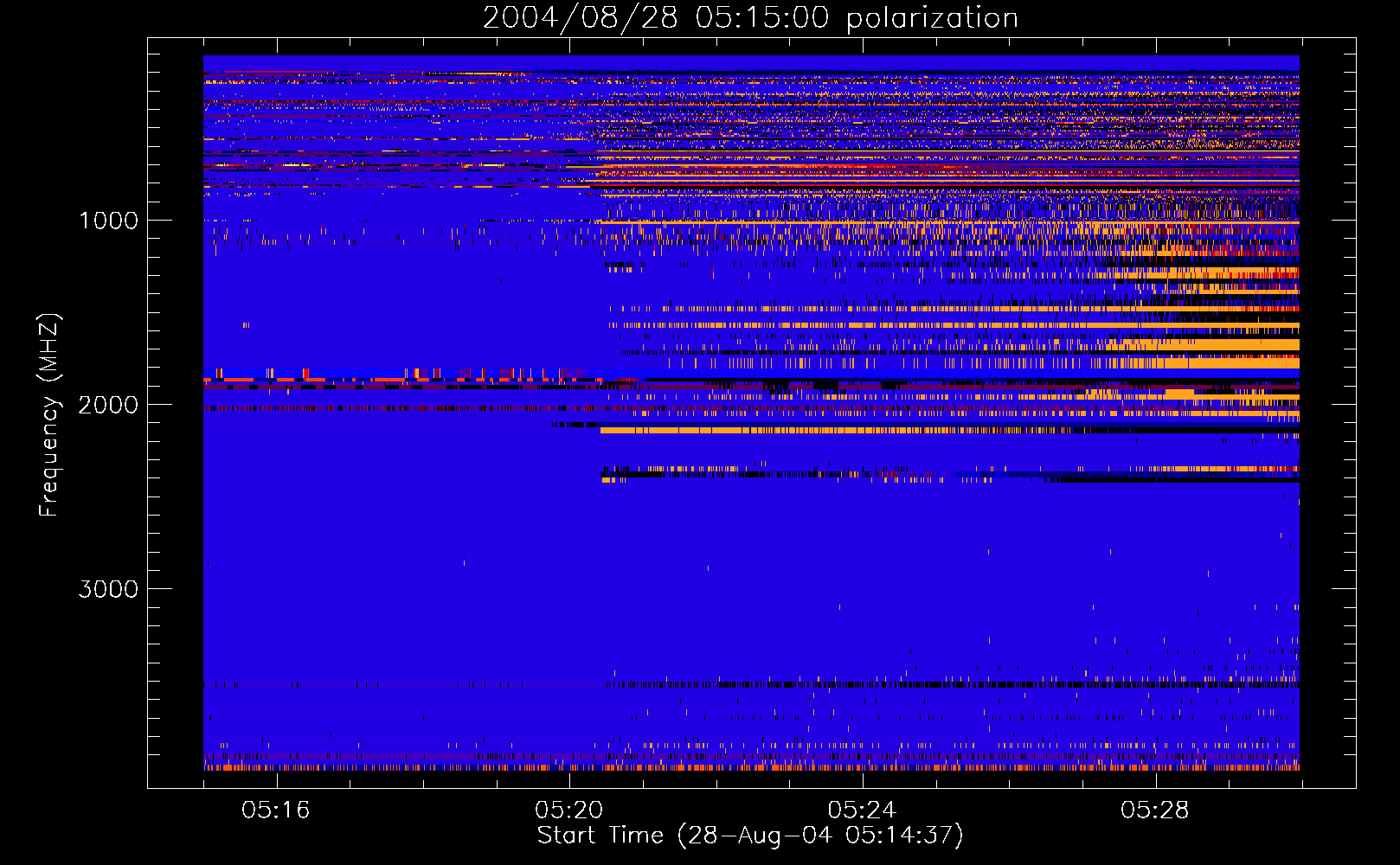Click the plot title "2004/08/28 05:15:00 polarization"

pyautogui.click(x=750, y=17)
